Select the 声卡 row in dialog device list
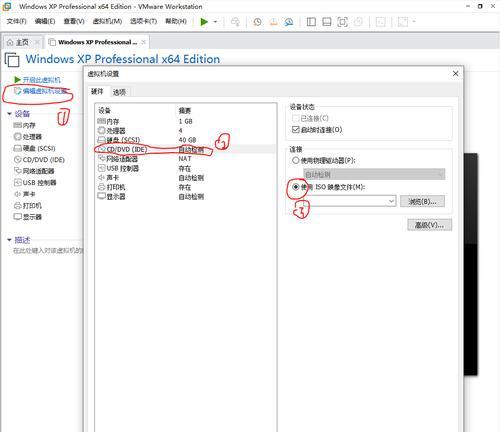500x432 pixels. pyautogui.click(x=185, y=178)
